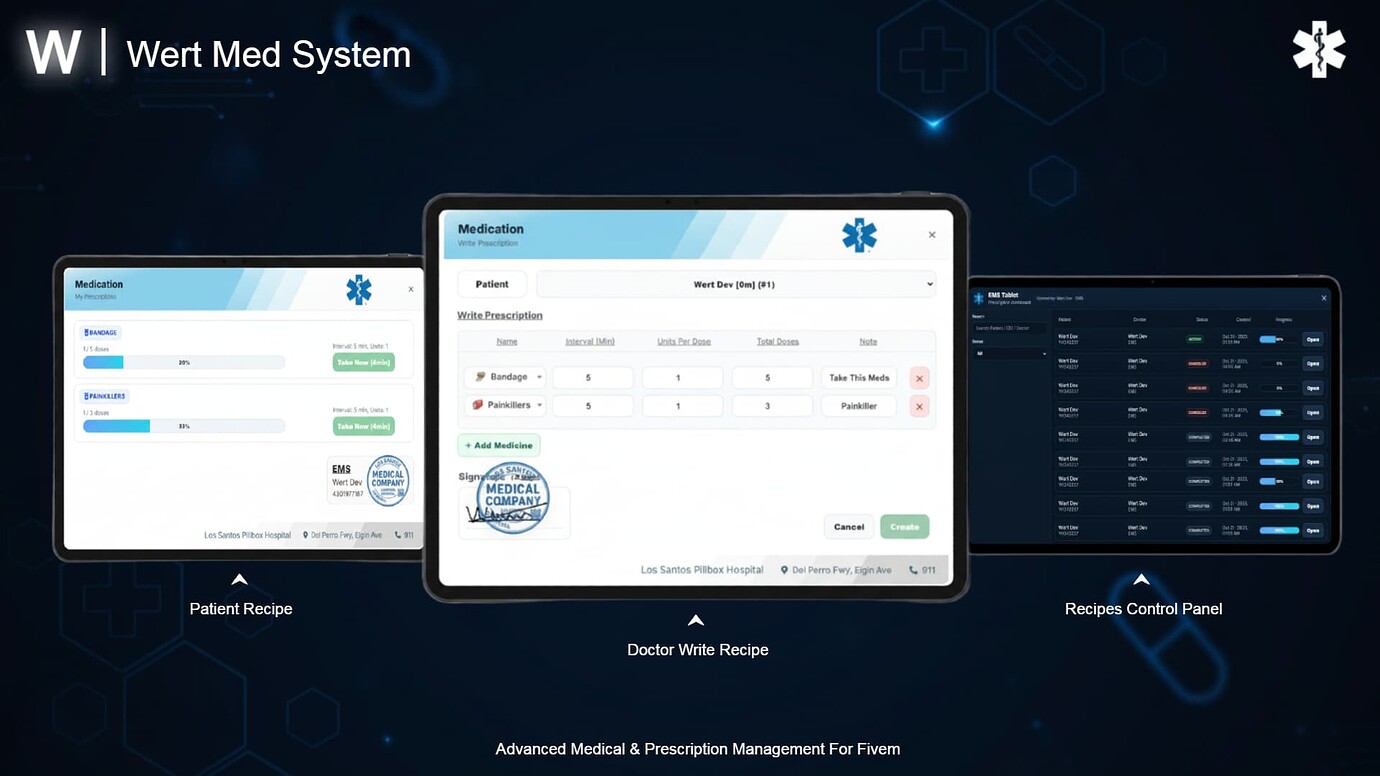Click the pill icon next to BANDAGE label
Viewport: 1380px width, 776px height.
85,332
